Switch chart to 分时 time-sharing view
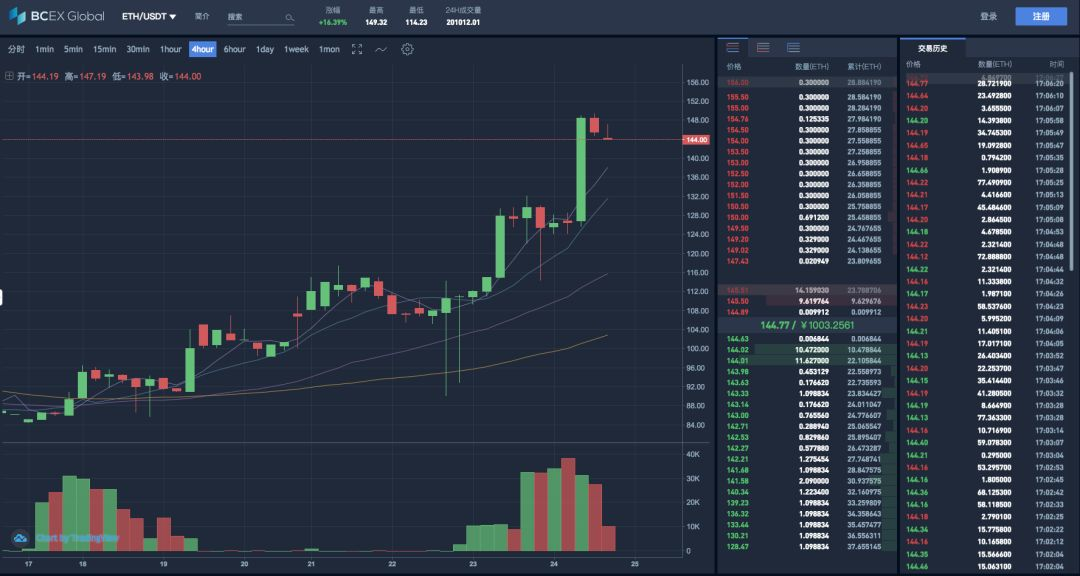The height and width of the screenshot is (576, 1080). click(16, 49)
